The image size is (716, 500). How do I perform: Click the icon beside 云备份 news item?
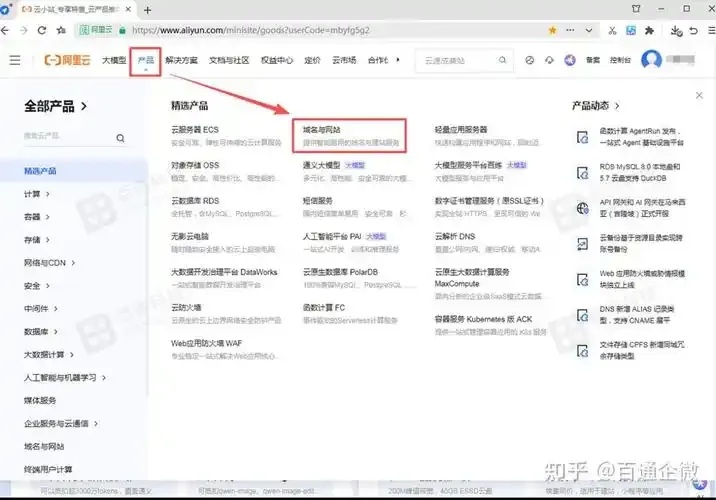pyautogui.click(x=583, y=244)
